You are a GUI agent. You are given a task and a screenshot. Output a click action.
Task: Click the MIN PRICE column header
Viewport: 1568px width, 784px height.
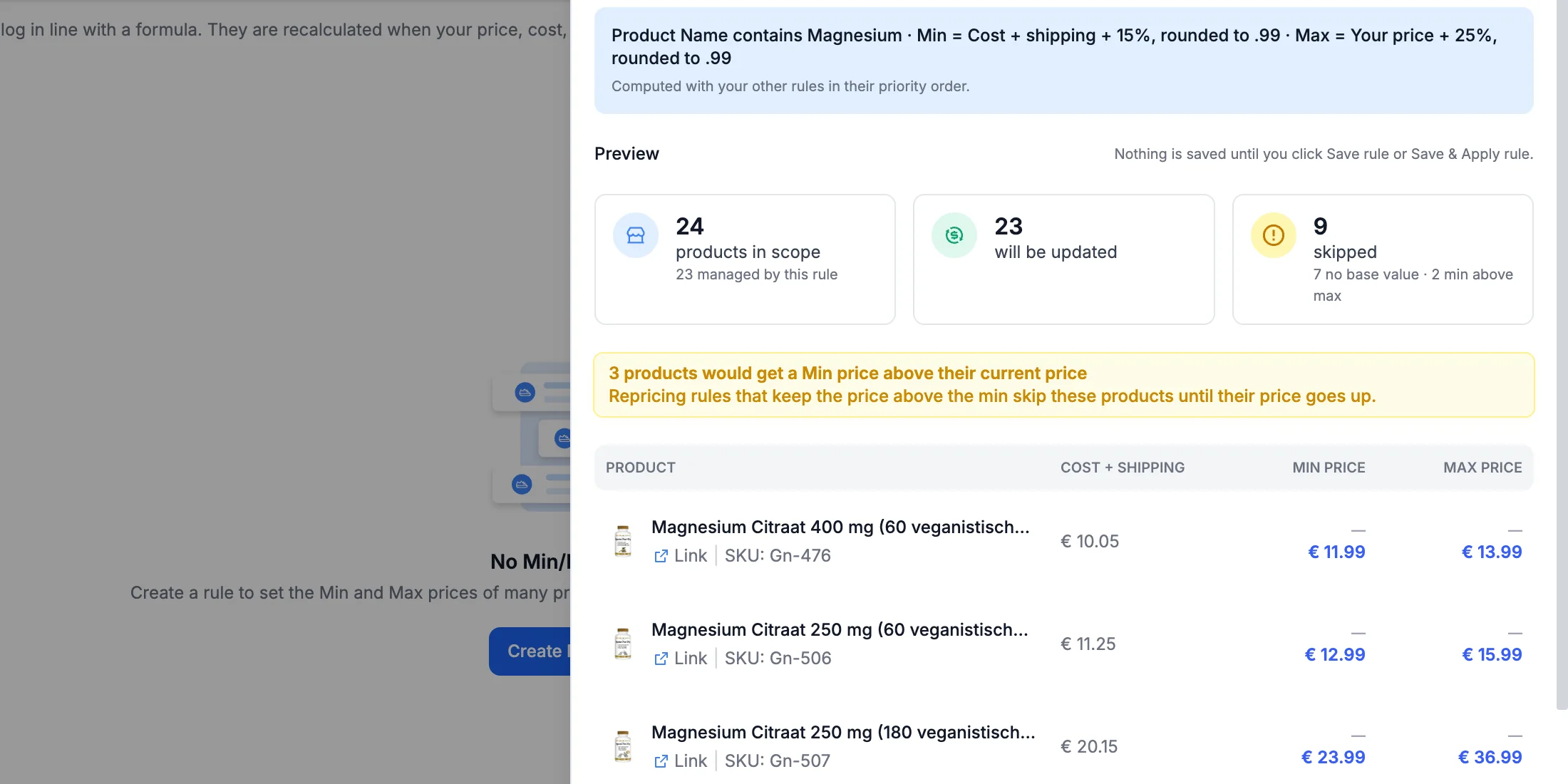click(1329, 468)
